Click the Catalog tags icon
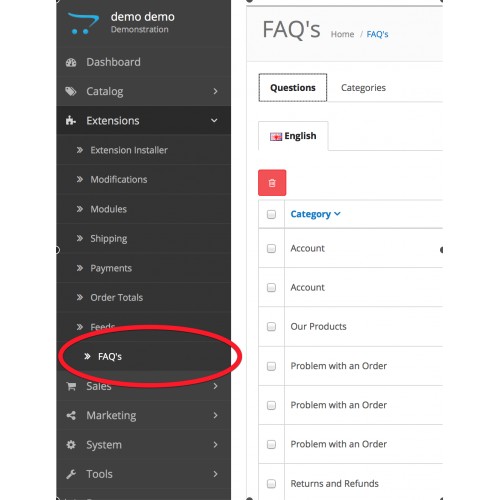Image resolution: width=500 pixels, height=500 pixels. [x=71, y=91]
